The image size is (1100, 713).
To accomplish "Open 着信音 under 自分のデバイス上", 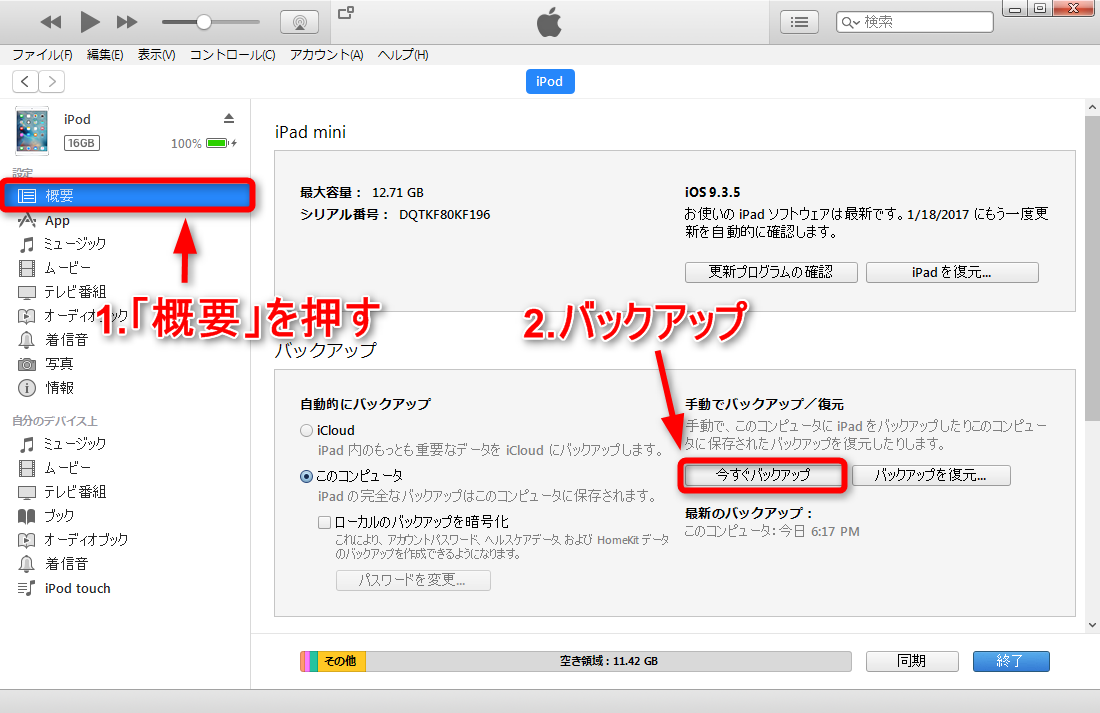I will [x=67, y=564].
